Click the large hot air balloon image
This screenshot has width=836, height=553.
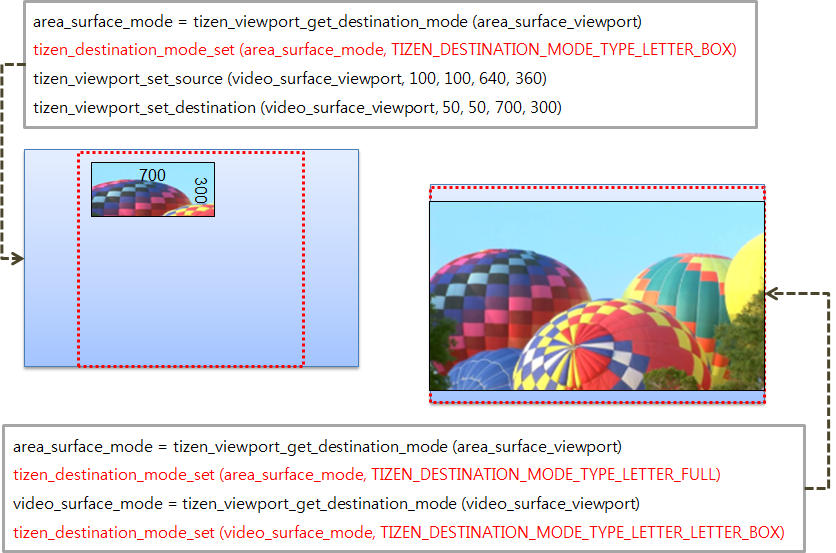(597, 295)
